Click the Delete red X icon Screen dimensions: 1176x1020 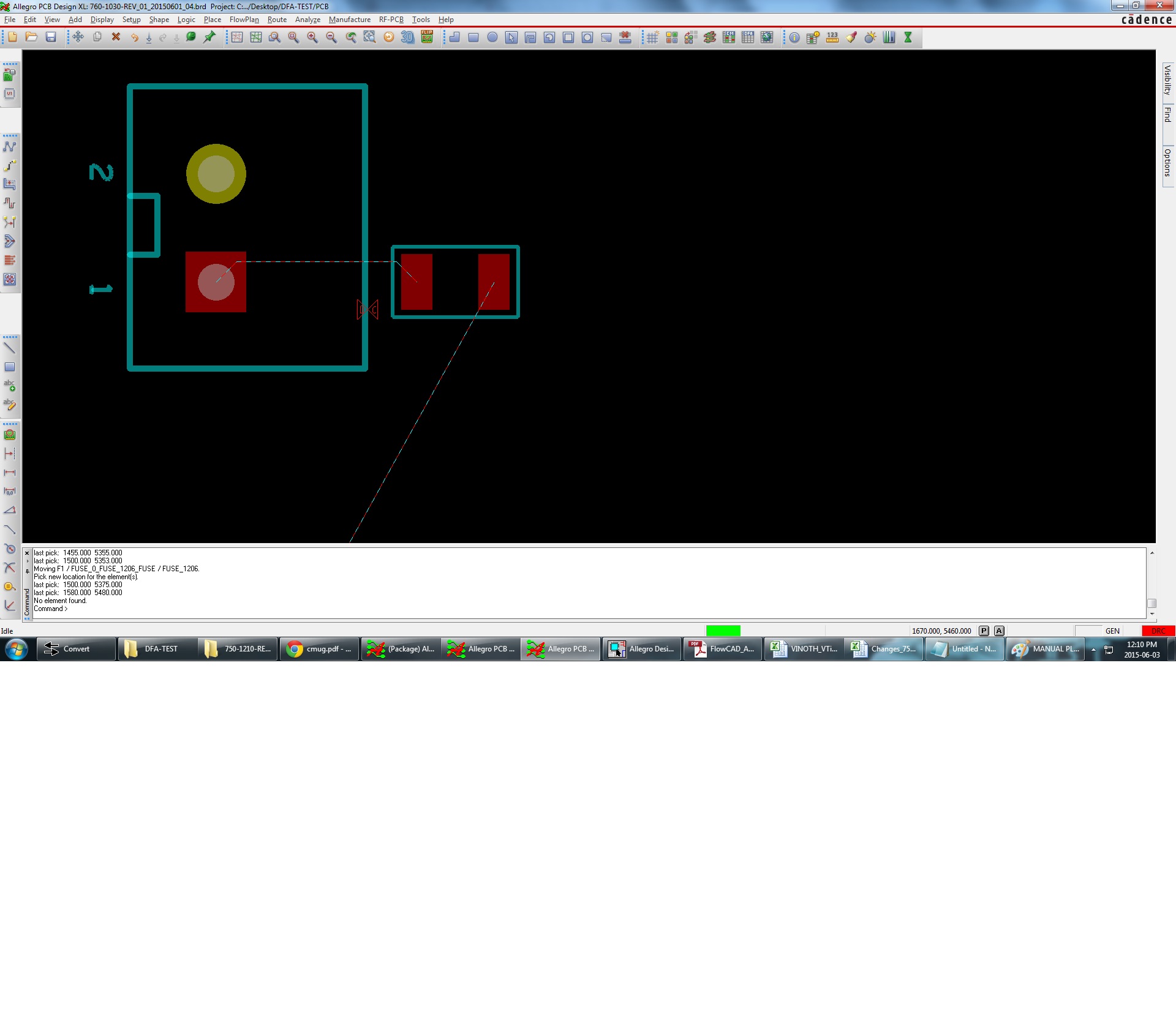(x=116, y=37)
